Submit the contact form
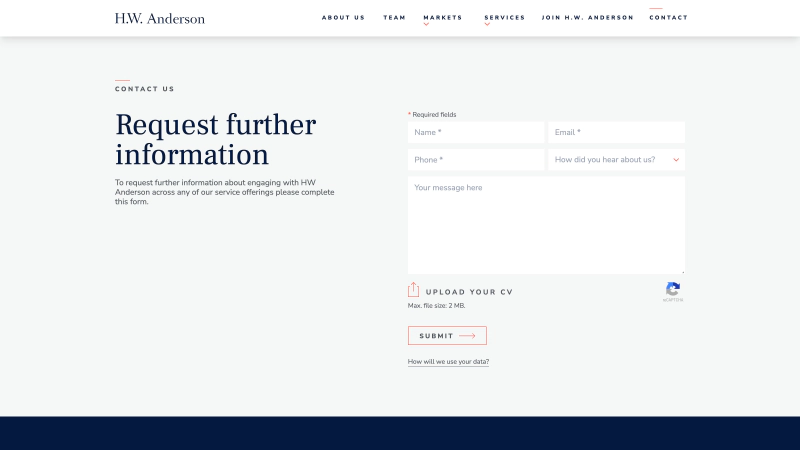The image size is (800, 450). pos(447,336)
